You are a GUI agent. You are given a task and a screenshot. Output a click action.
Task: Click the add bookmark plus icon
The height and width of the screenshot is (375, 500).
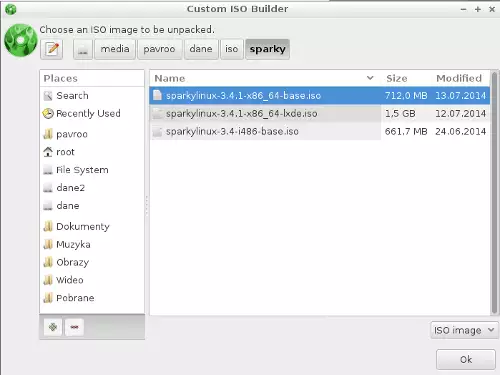53,327
